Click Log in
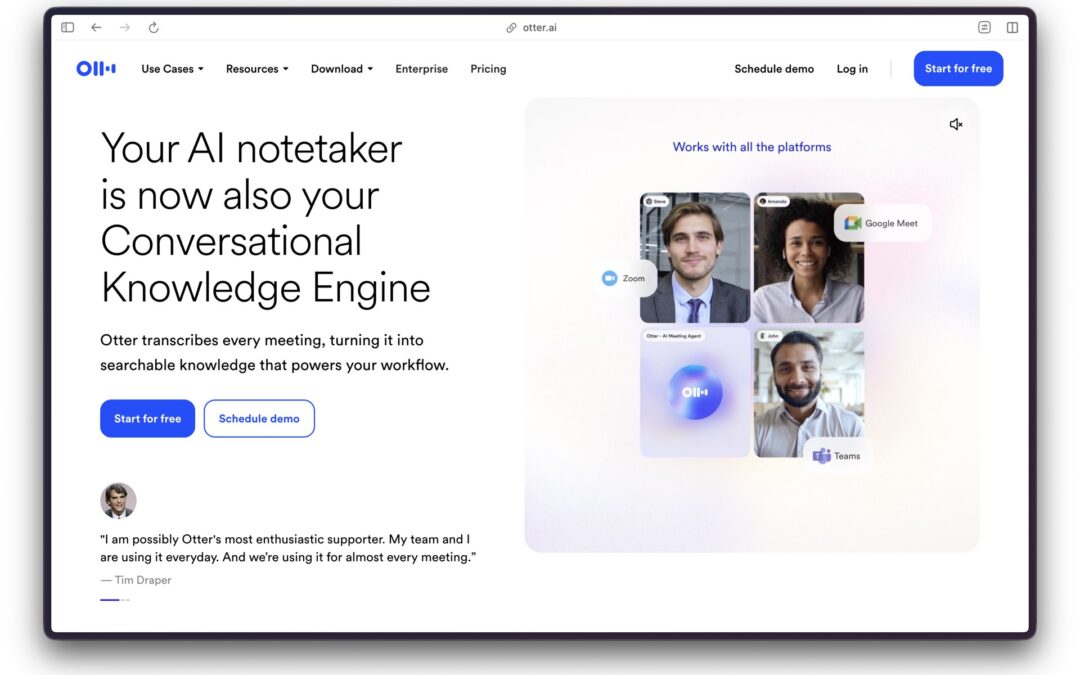 [852, 69]
